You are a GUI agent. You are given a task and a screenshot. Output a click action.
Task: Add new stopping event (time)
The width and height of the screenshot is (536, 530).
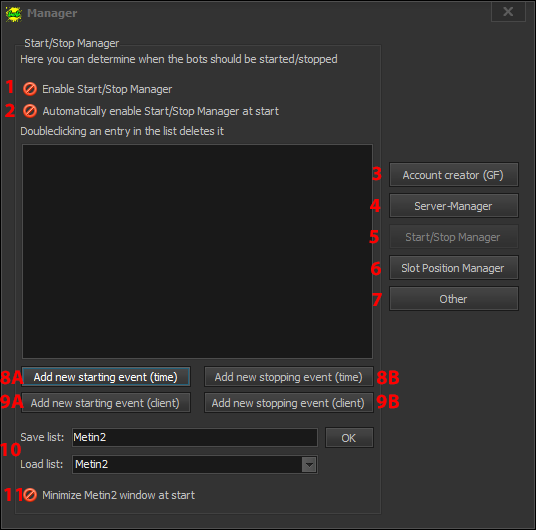(x=289, y=377)
